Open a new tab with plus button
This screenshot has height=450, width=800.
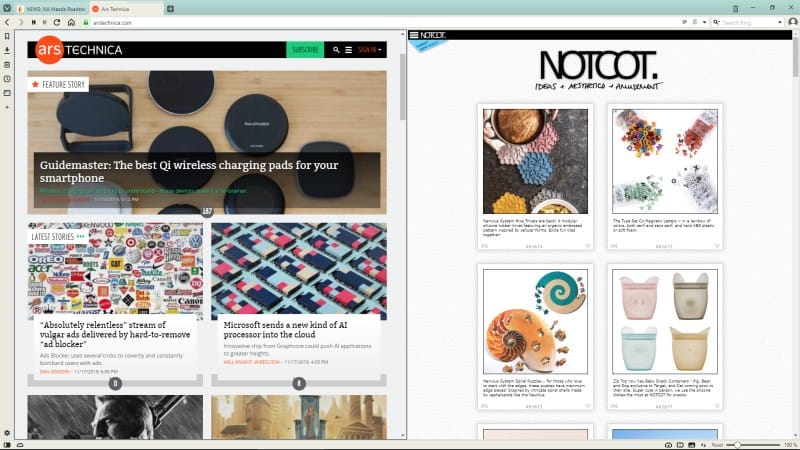[170, 9]
